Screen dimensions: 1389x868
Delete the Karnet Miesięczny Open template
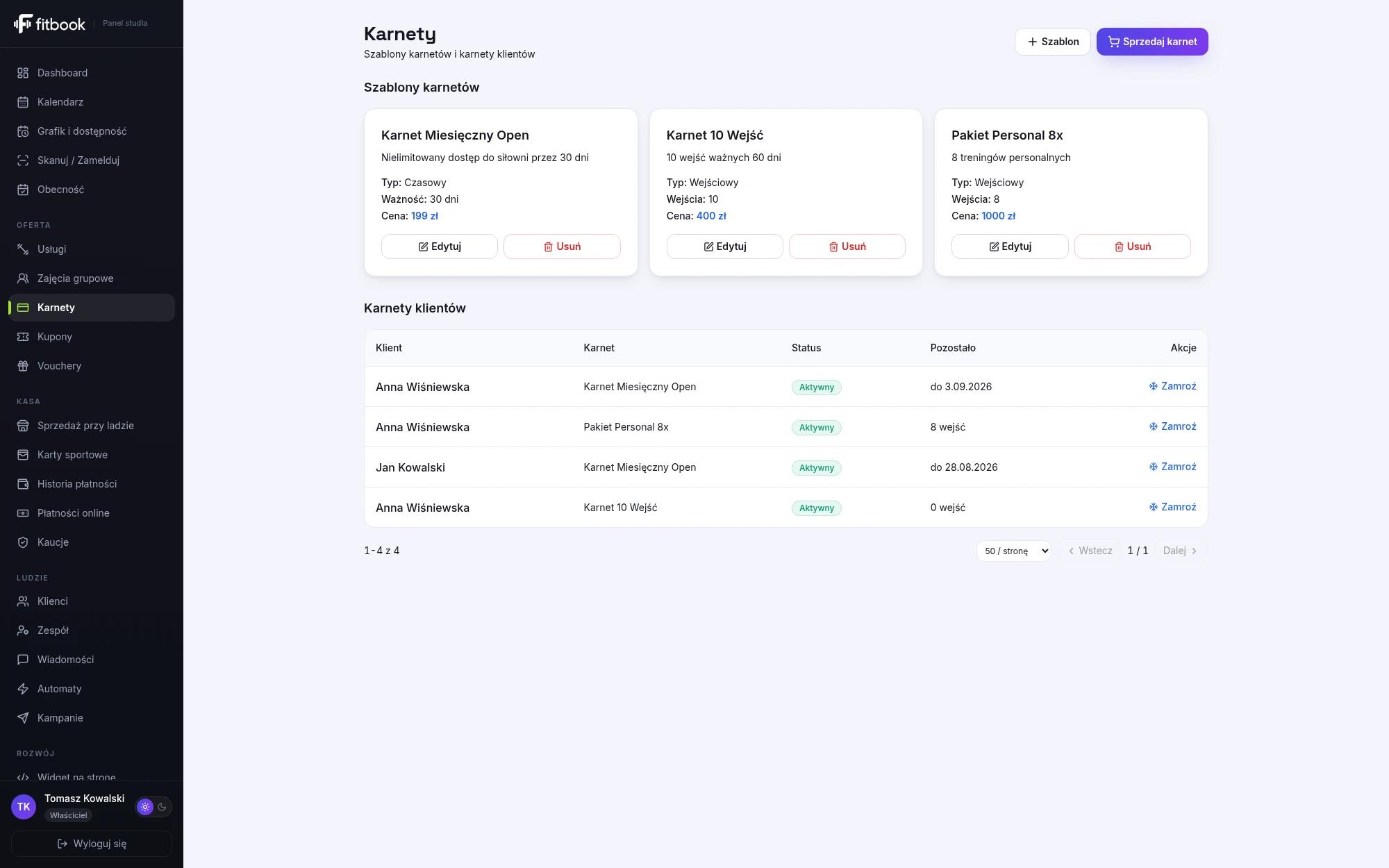[562, 247]
